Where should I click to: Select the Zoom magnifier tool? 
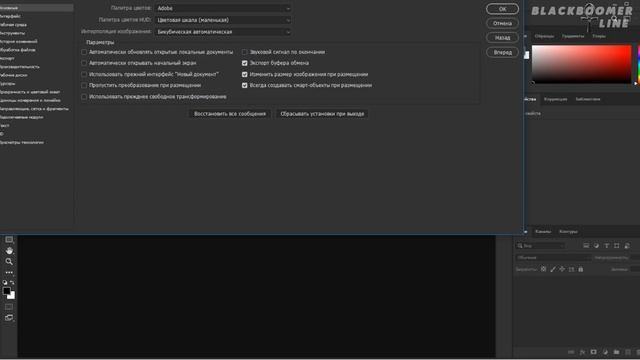[9, 262]
